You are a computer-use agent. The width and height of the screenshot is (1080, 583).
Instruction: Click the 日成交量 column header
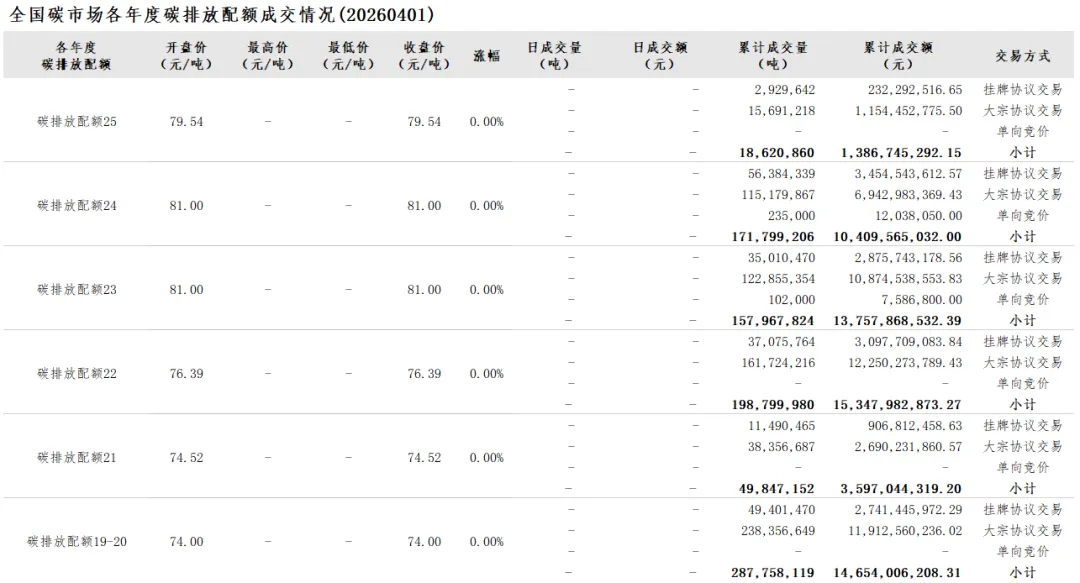point(554,56)
